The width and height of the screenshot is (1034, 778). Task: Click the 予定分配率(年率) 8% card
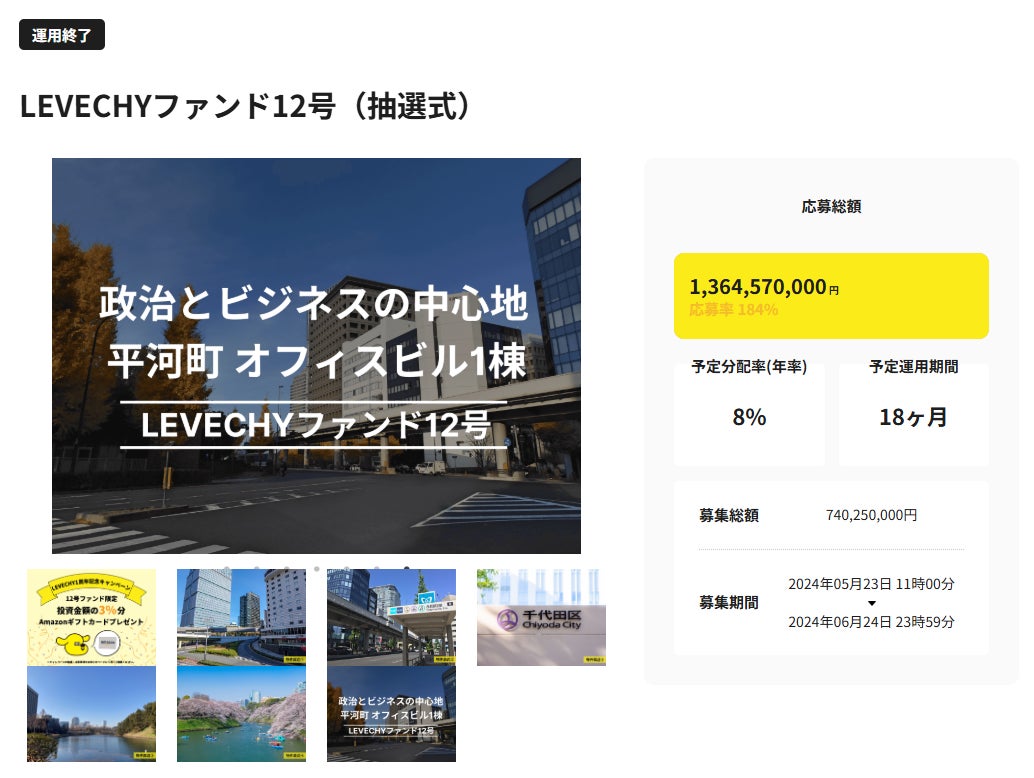point(749,413)
